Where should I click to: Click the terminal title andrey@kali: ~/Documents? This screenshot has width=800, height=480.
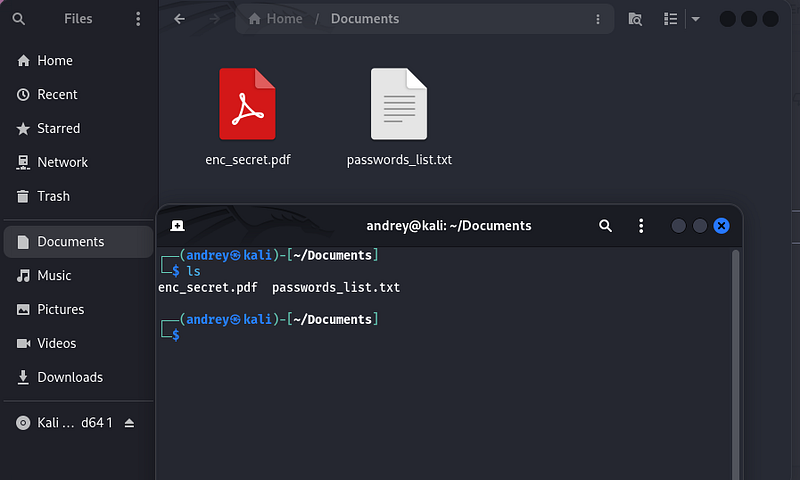[449, 225]
